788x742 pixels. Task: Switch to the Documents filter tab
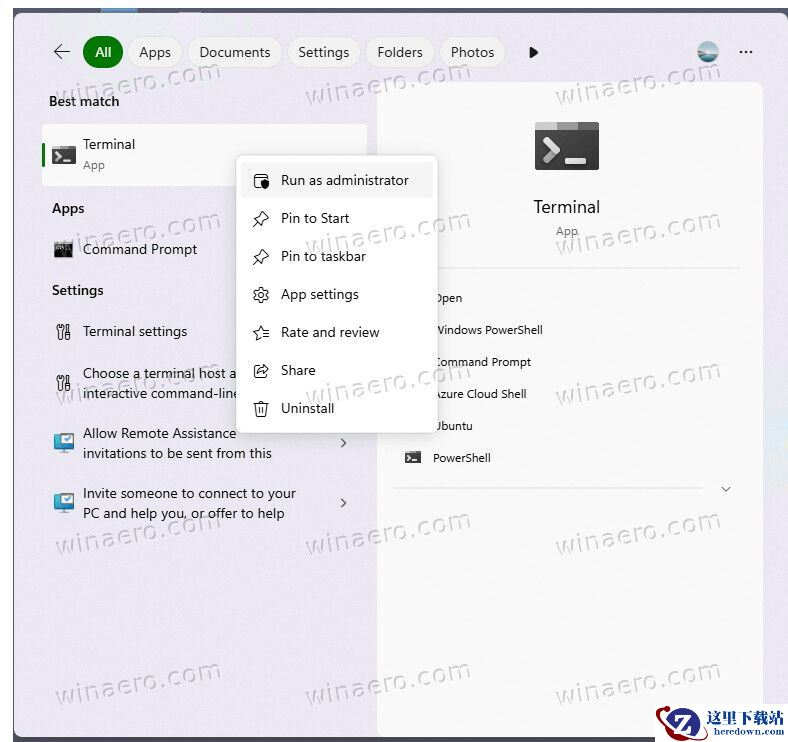coord(234,52)
